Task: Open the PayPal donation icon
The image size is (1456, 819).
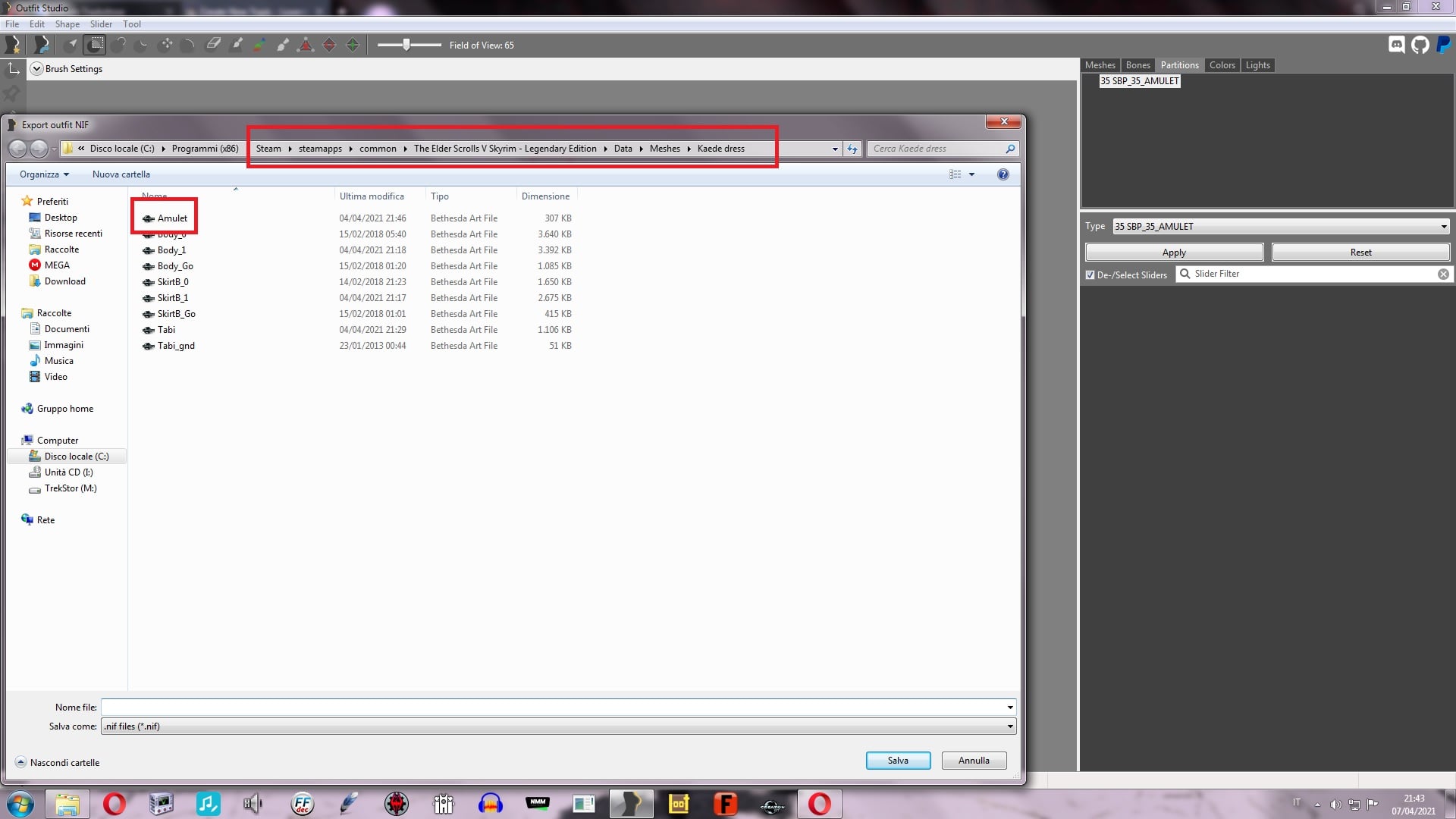Action: (x=1444, y=45)
